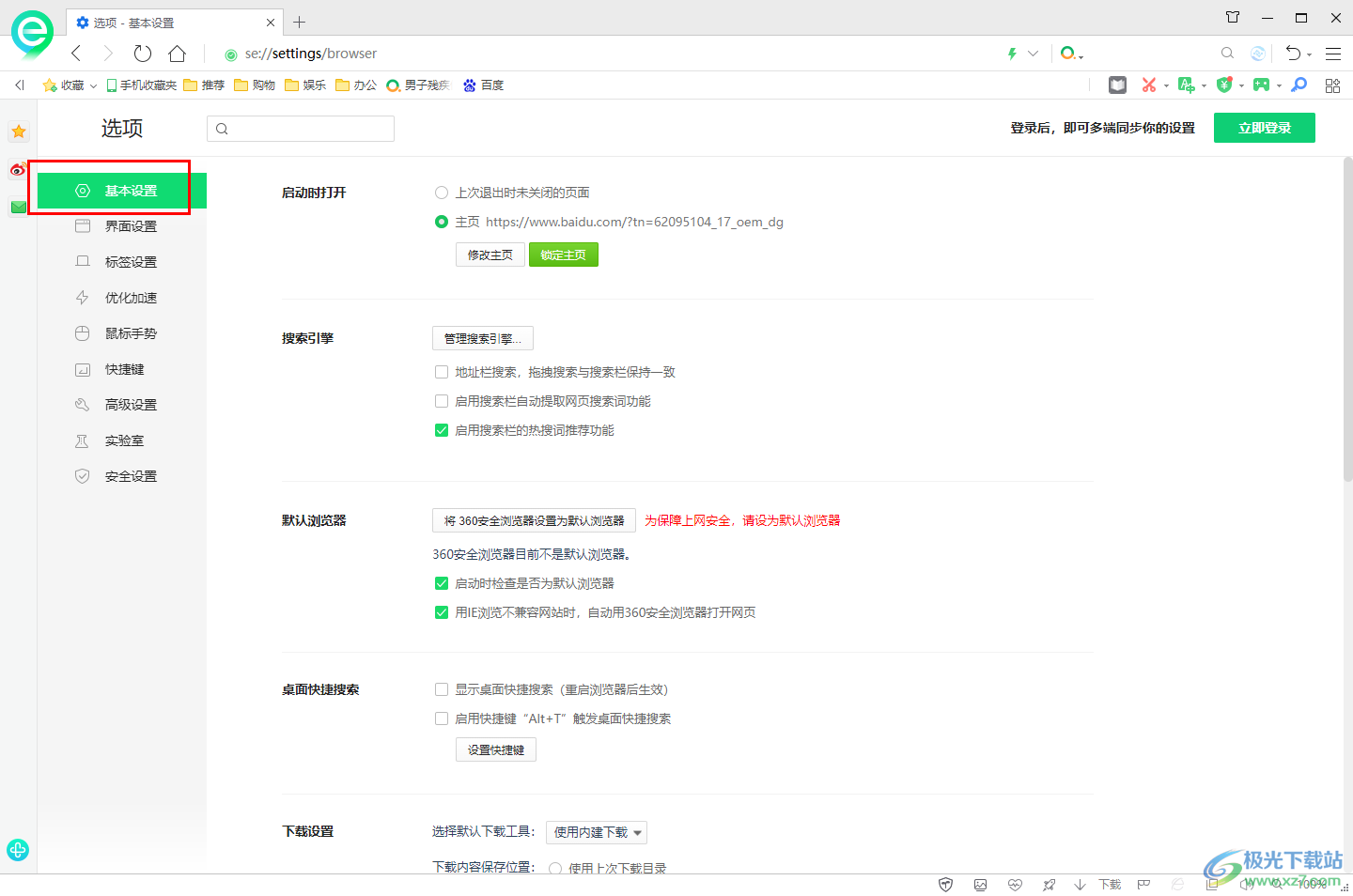This screenshot has height=896, width=1353.
Task: Open the game controller dropdown arrow
Action: 1279,85
